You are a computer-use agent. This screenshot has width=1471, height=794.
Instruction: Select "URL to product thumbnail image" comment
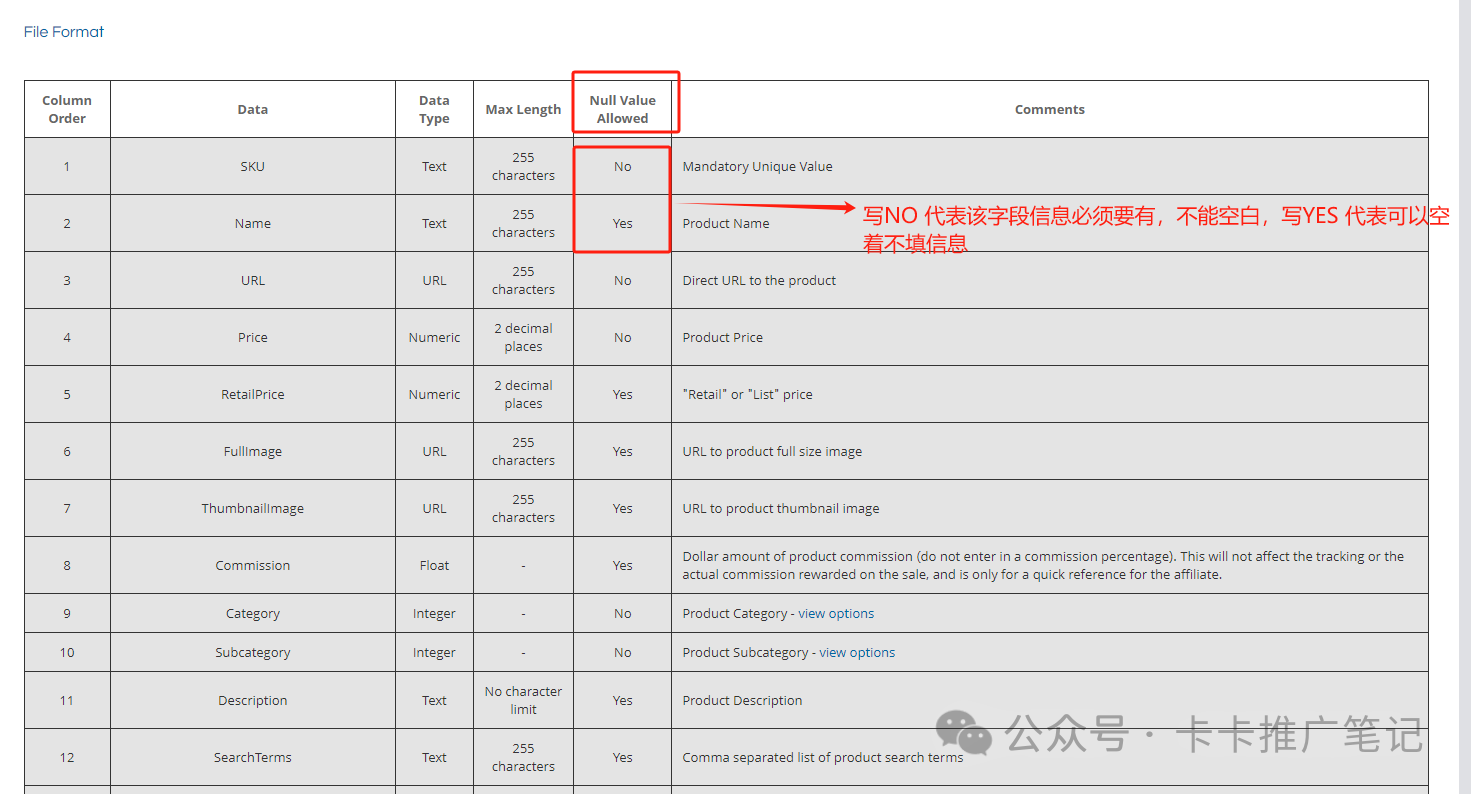click(781, 508)
